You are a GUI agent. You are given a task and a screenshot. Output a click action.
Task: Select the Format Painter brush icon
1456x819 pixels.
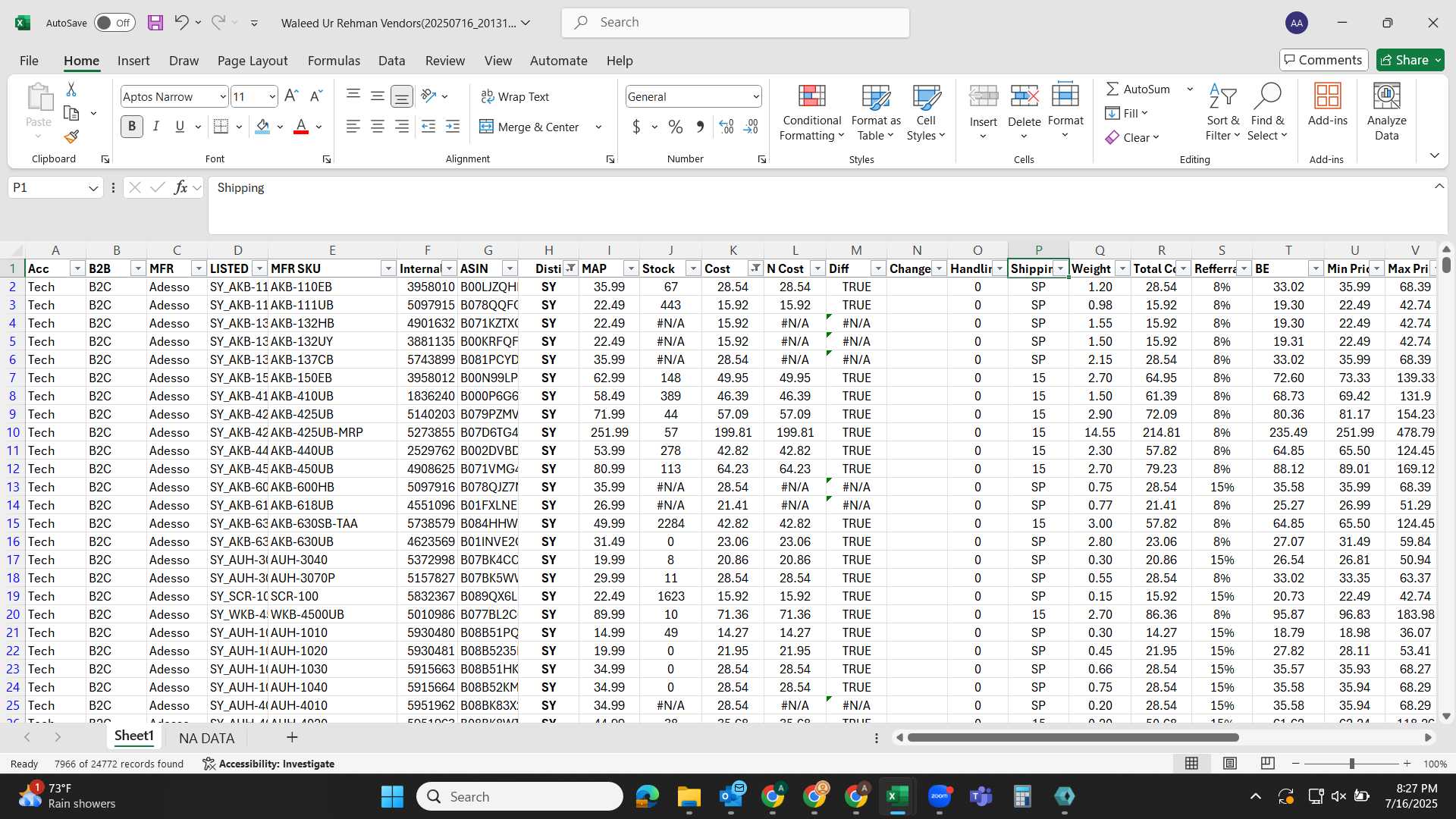(71, 136)
